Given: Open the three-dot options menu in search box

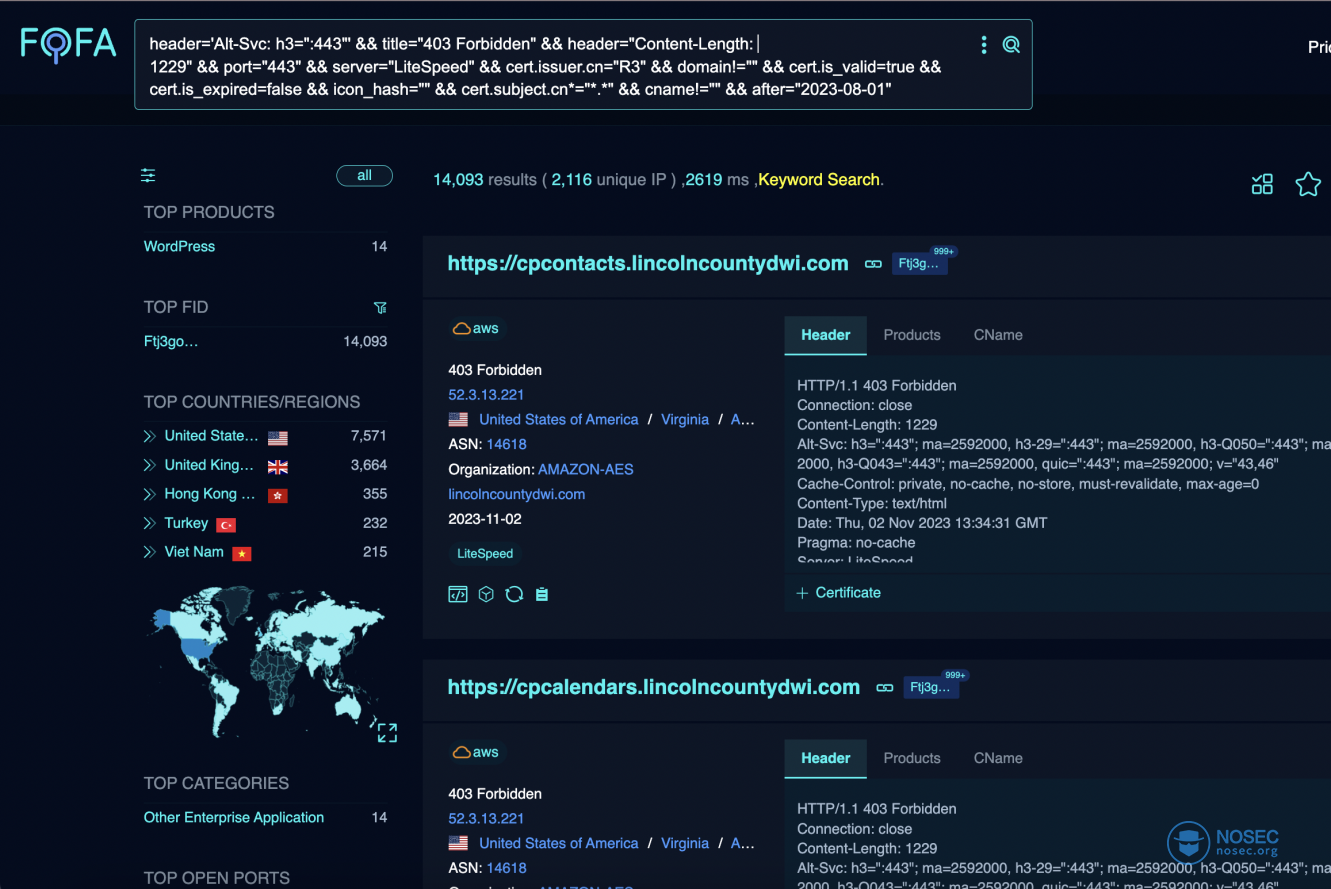Looking at the screenshot, I should tap(984, 45).
